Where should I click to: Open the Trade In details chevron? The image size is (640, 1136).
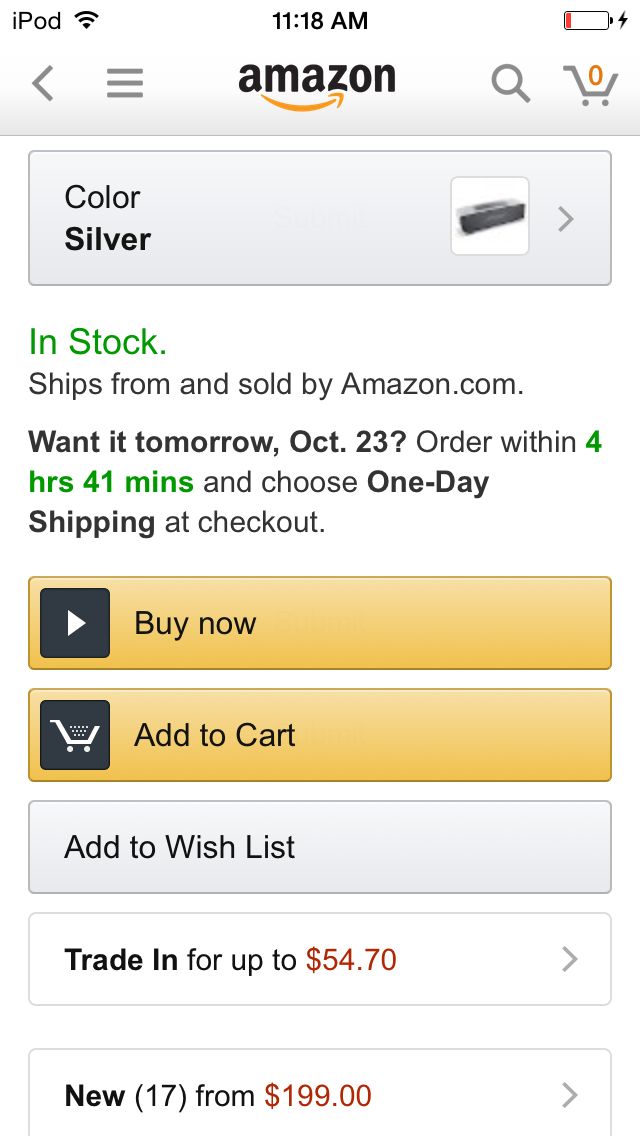569,959
